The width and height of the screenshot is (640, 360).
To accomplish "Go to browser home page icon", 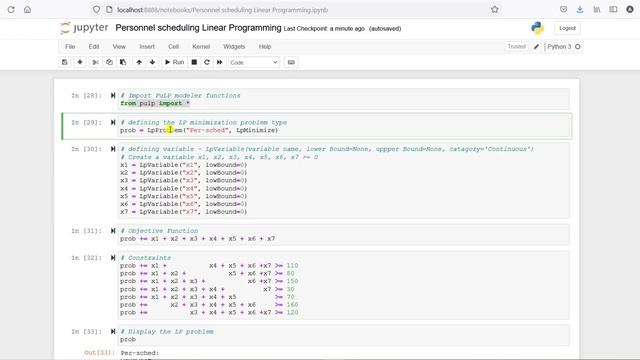I will pyautogui.click(x=27, y=9).
